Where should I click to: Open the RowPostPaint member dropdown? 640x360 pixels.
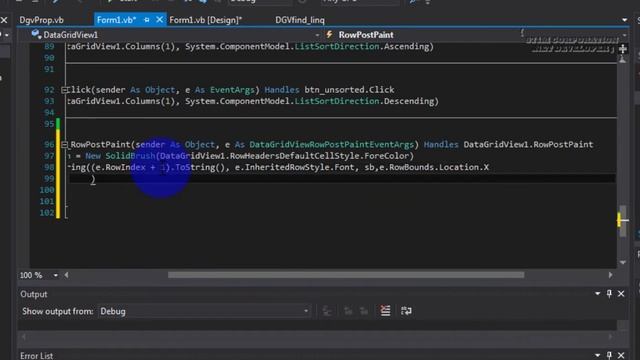[624, 35]
